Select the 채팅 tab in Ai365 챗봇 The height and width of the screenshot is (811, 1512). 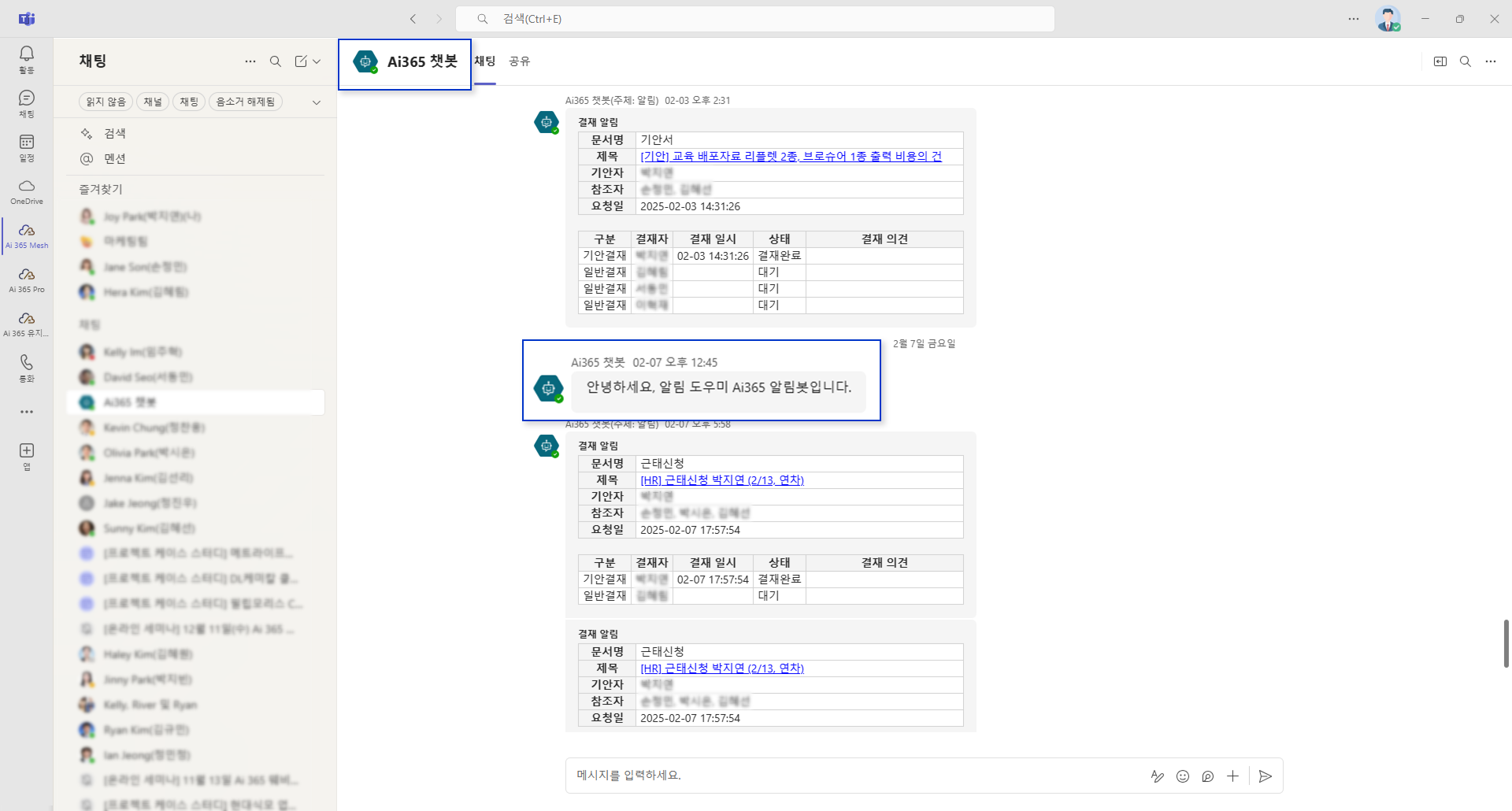(484, 61)
